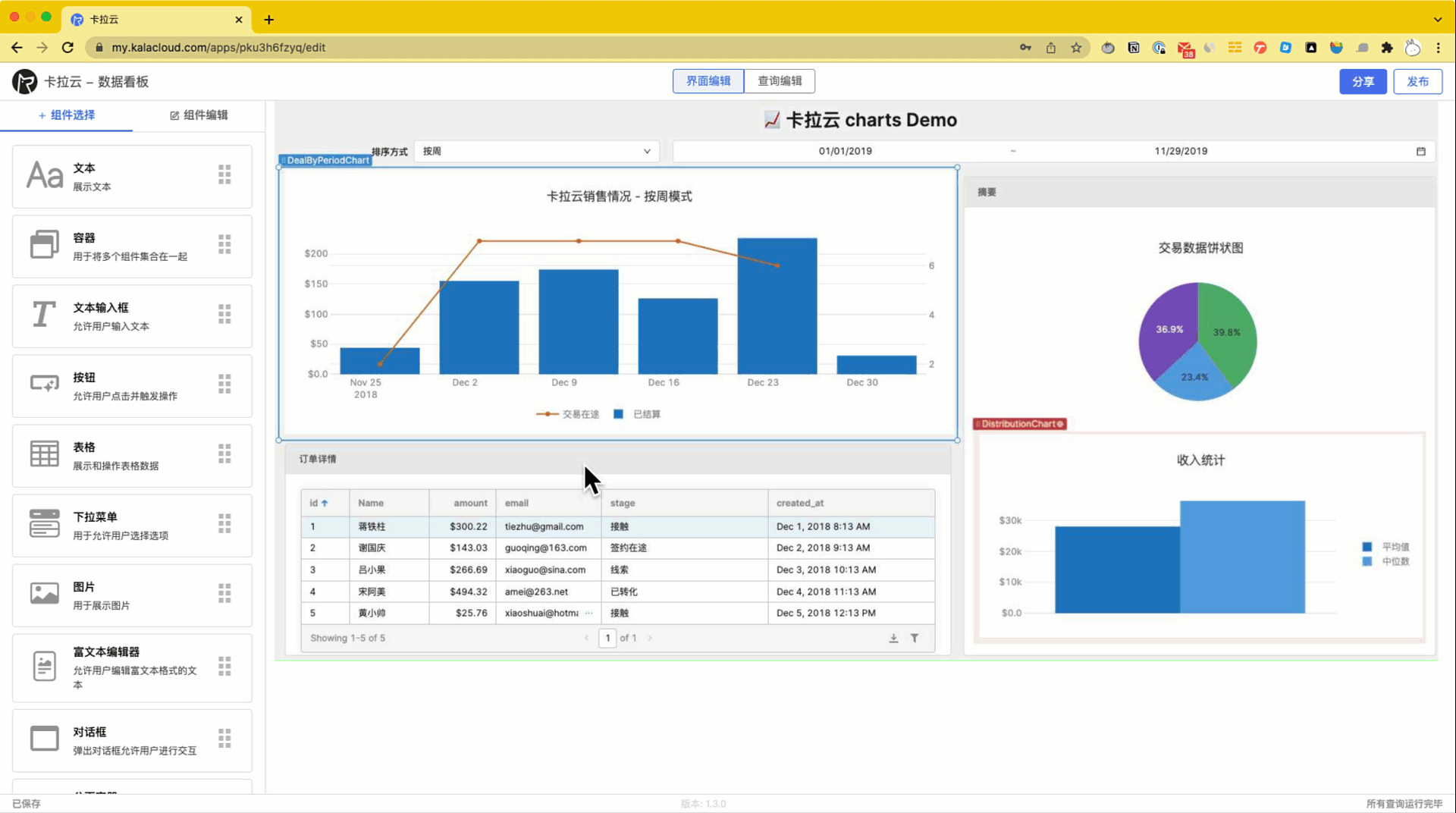Screen dimensions: 1456x813
Task: Download the order table data
Action: point(893,638)
